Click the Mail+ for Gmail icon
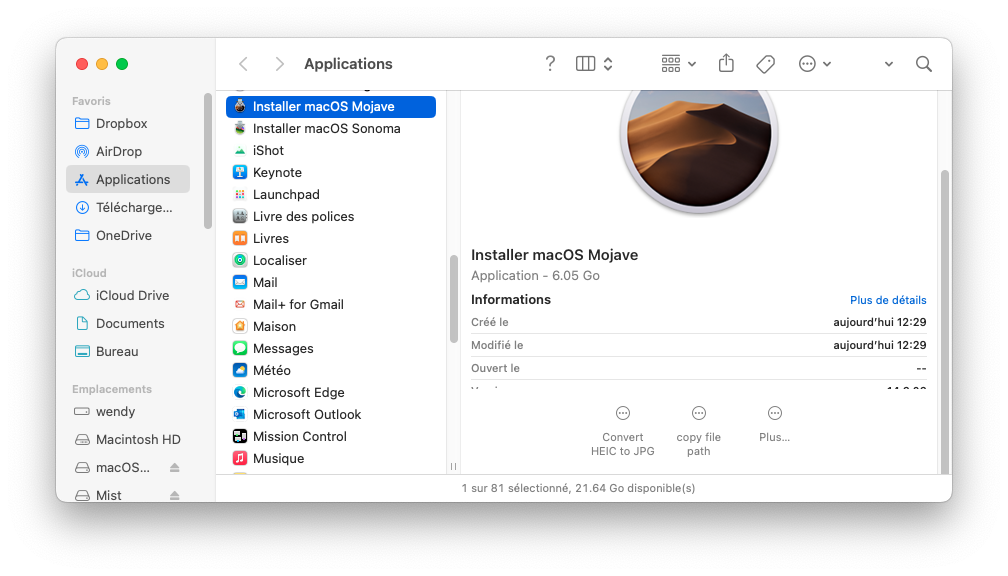 [x=240, y=304]
